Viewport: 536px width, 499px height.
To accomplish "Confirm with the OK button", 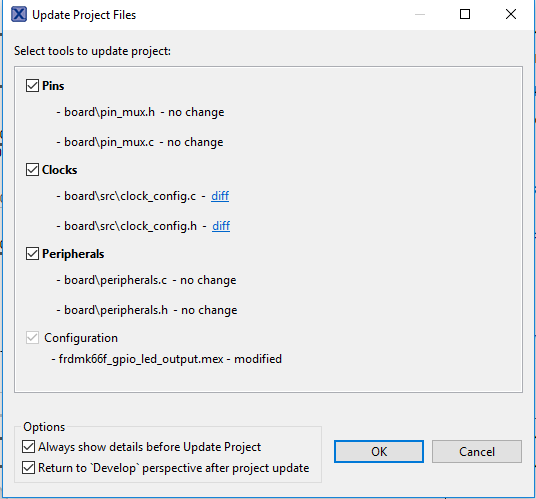I will [379, 451].
